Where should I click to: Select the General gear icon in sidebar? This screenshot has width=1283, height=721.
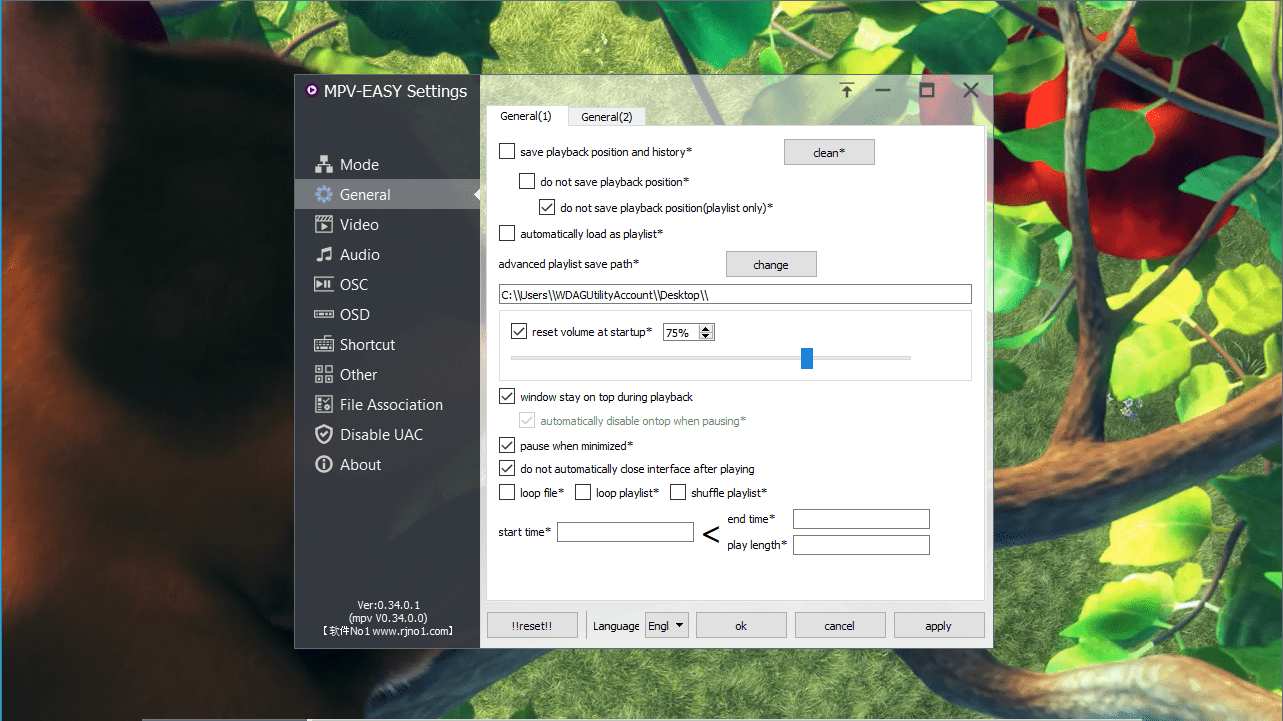pyautogui.click(x=323, y=195)
